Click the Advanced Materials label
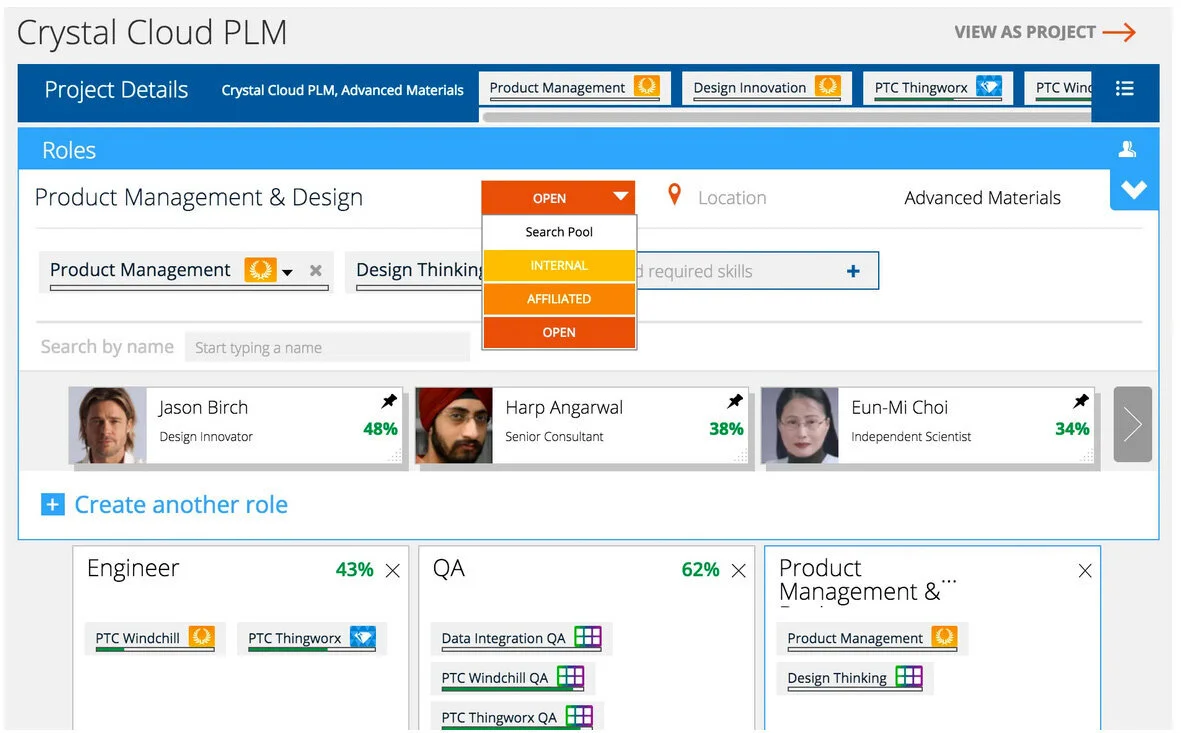1181x733 pixels. (982, 197)
